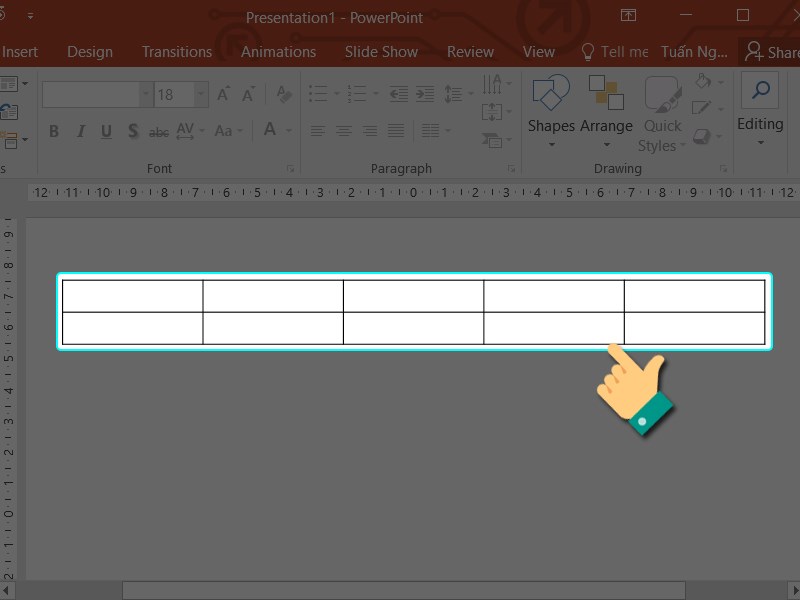Viewport: 800px width, 600px height.
Task: Toggle text Shadow formatting button
Action: (133, 131)
